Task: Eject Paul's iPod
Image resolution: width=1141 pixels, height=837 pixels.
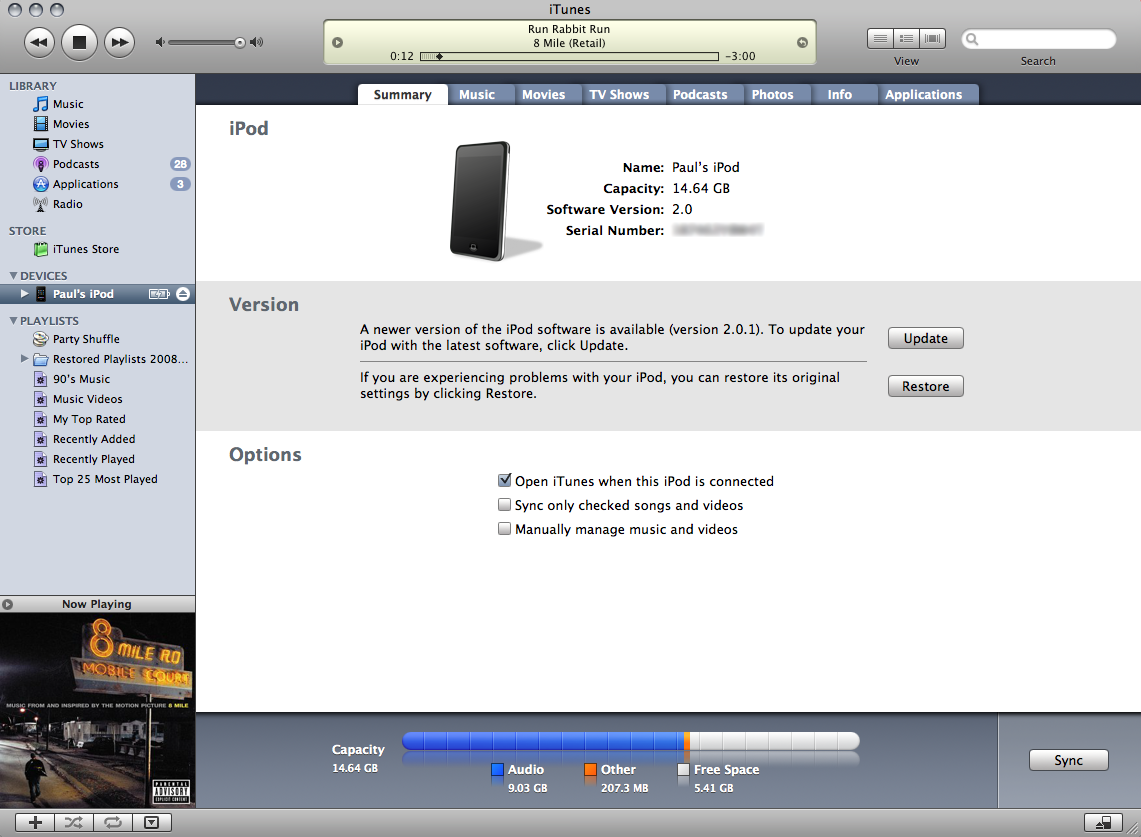Action: click(183, 294)
